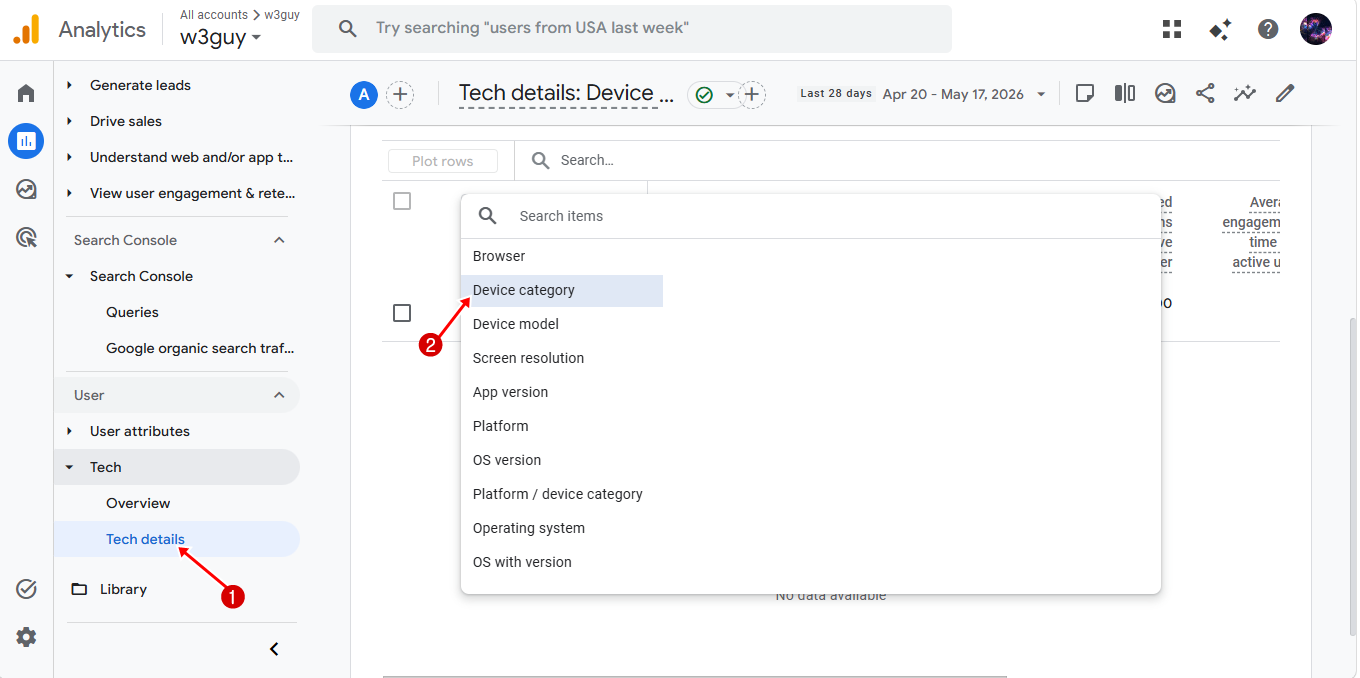Viewport: 1360px width, 678px height.
Task: Open Google organic search traffic report
Action: pos(200,348)
